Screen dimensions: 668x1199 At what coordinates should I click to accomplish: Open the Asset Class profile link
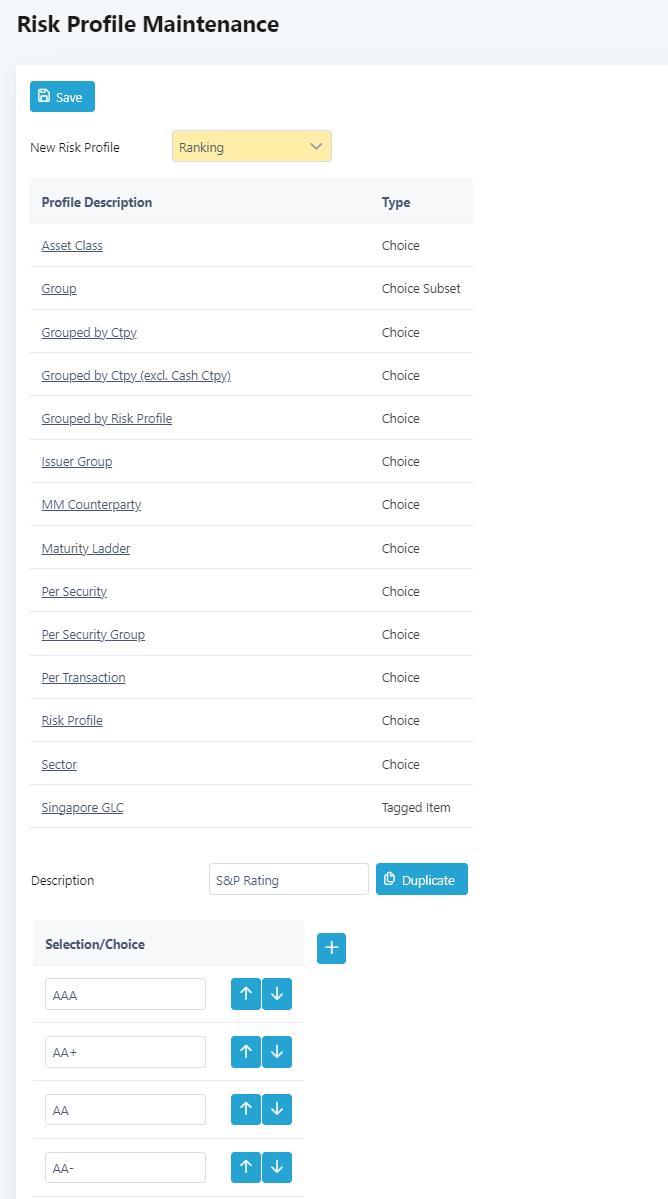[x=72, y=245]
